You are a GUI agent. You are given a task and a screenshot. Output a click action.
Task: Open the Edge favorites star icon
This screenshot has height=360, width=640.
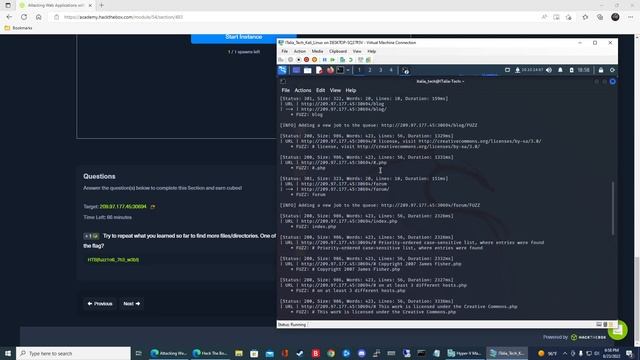coord(585,17)
